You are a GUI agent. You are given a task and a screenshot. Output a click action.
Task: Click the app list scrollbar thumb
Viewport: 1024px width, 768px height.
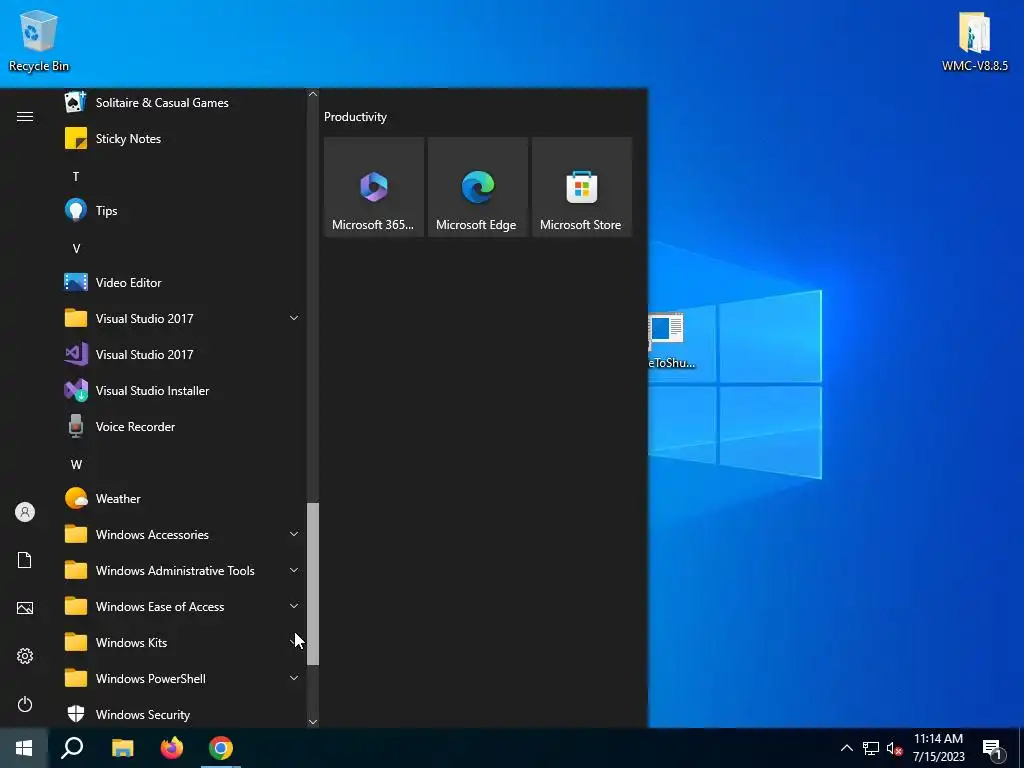click(x=313, y=584)
